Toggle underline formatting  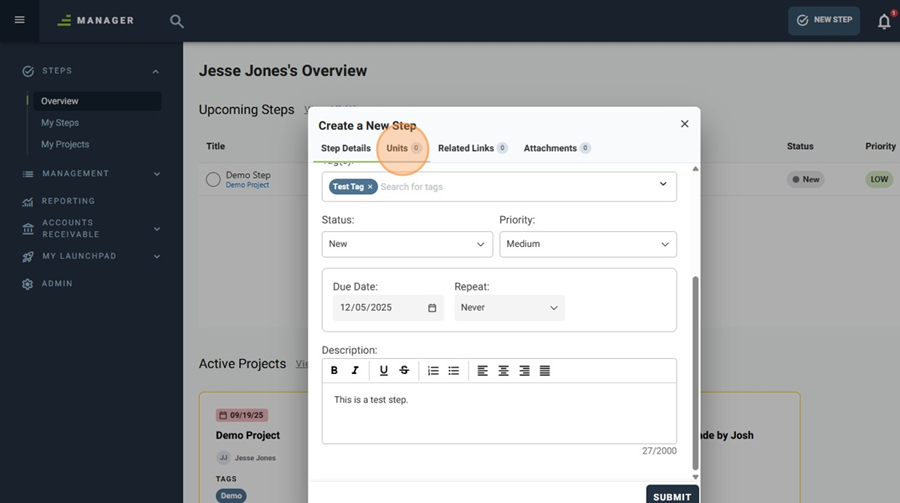[x=383, y=371]
